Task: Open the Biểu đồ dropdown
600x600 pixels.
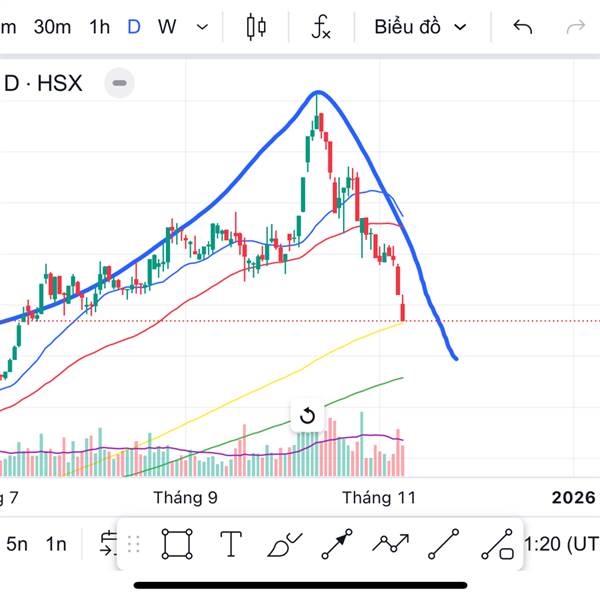Action: click(421, 27)
